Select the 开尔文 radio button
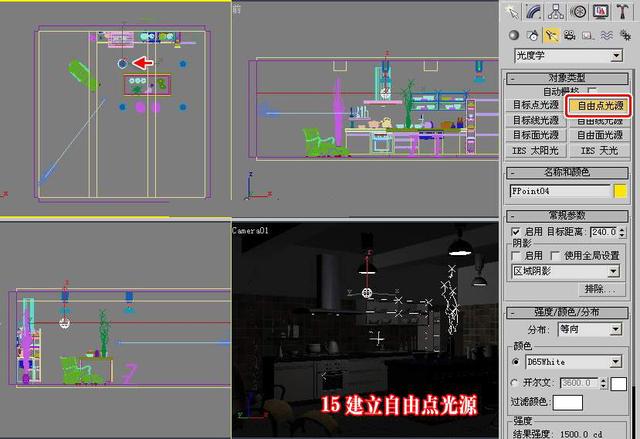The image size is (640, 439). tap(515, 383)
